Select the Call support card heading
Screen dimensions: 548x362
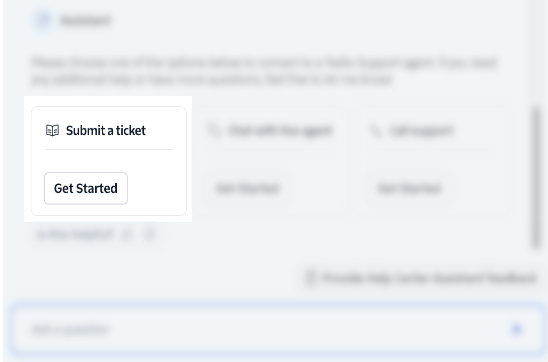421,130
